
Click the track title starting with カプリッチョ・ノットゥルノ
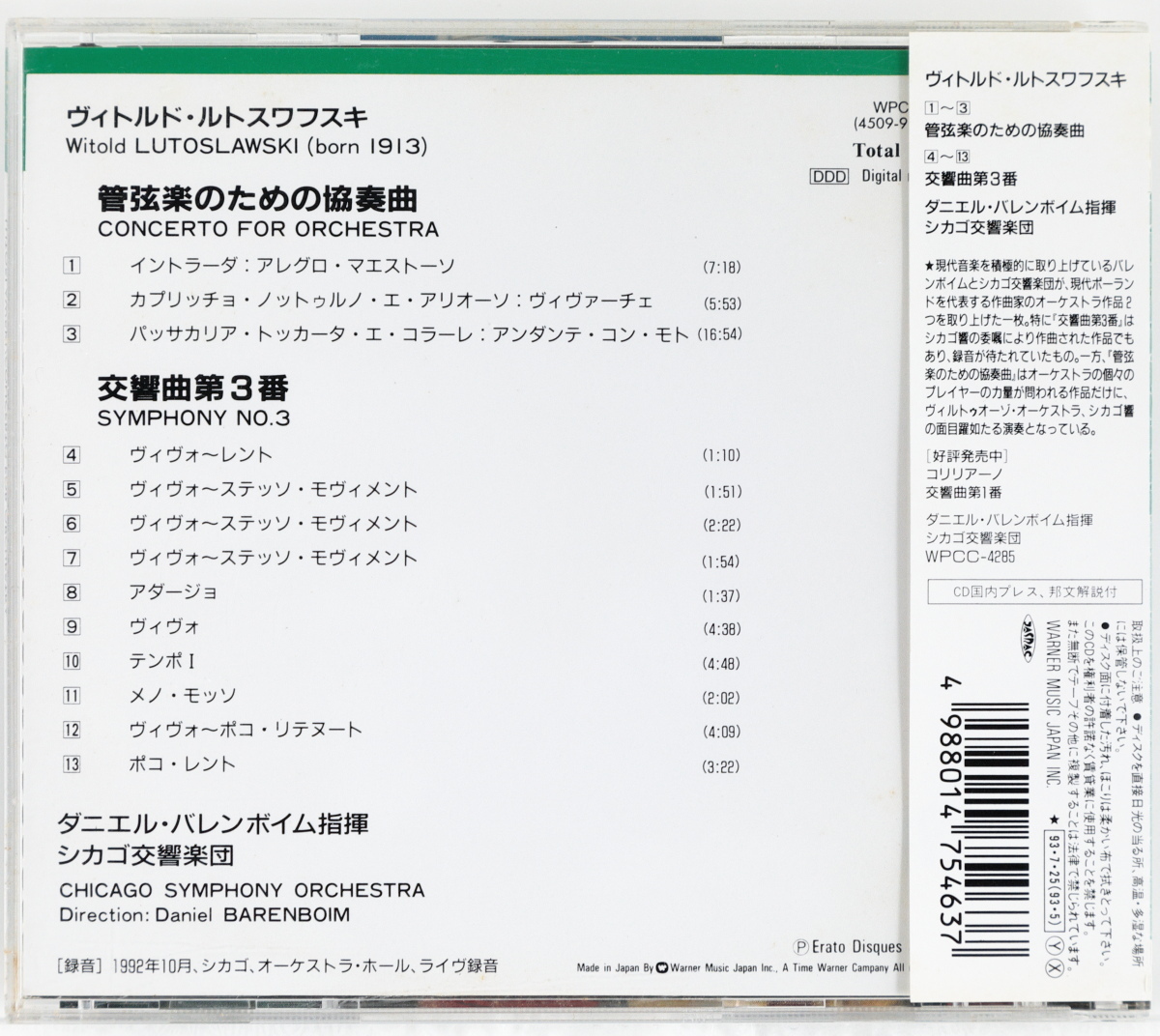(x=391, y=301)
